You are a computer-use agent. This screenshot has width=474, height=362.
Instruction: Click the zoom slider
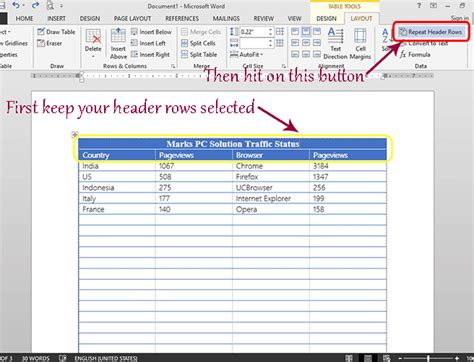[x=428, y=358]
